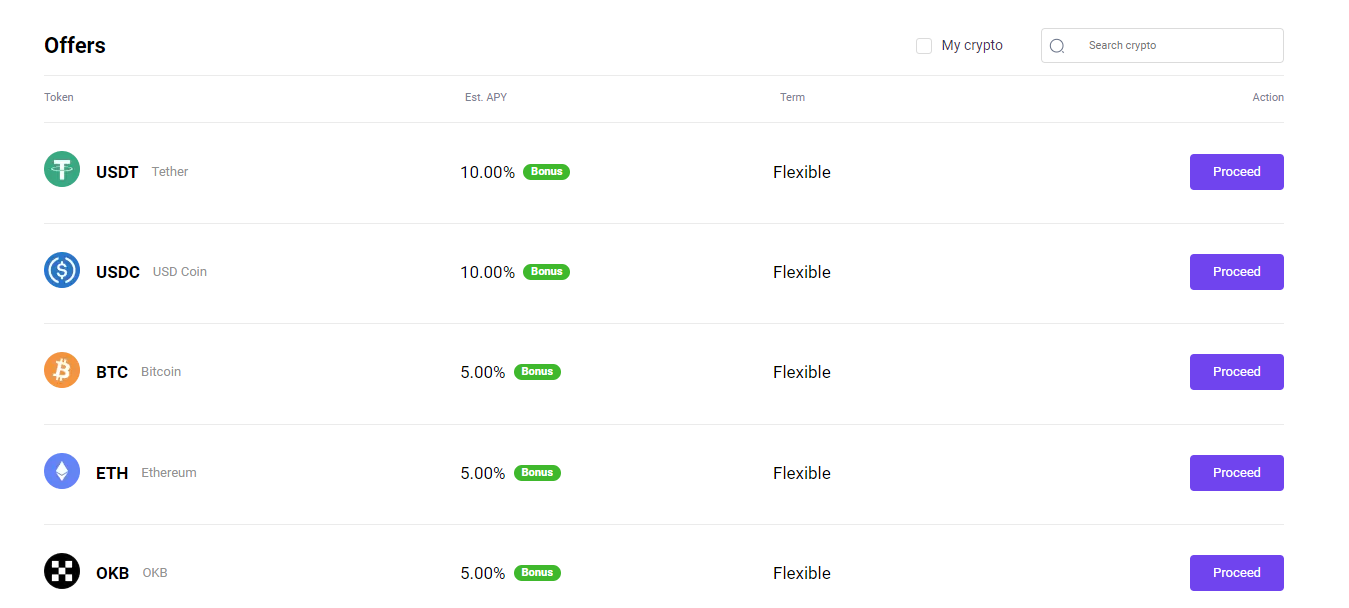Click the OKB checkered logo icon
1349x608 pixels.
[62, 571]
